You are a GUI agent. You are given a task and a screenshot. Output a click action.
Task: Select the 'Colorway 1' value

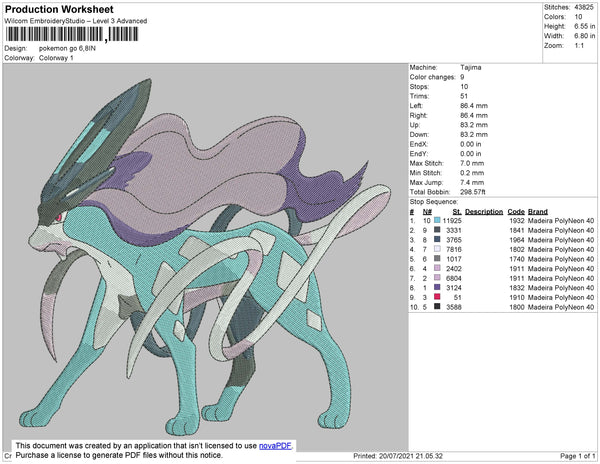point(56,58)
